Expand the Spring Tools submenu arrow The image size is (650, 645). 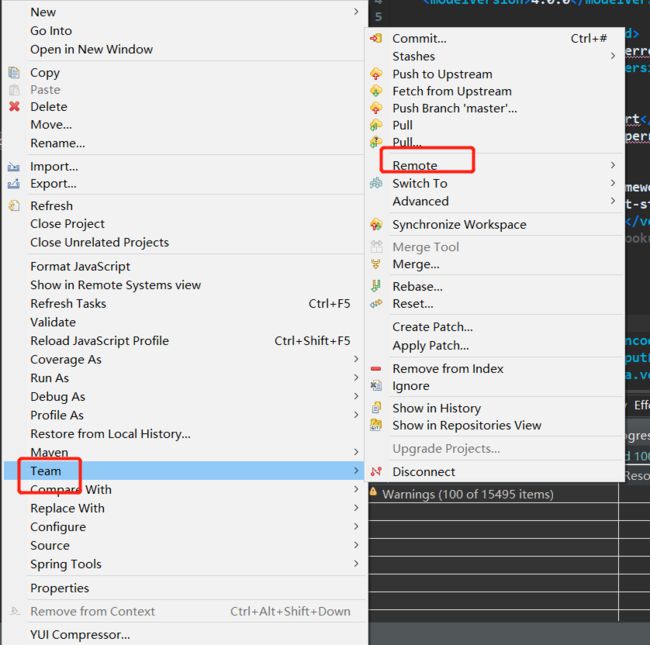pyautogui.click(x=356, y=563)
